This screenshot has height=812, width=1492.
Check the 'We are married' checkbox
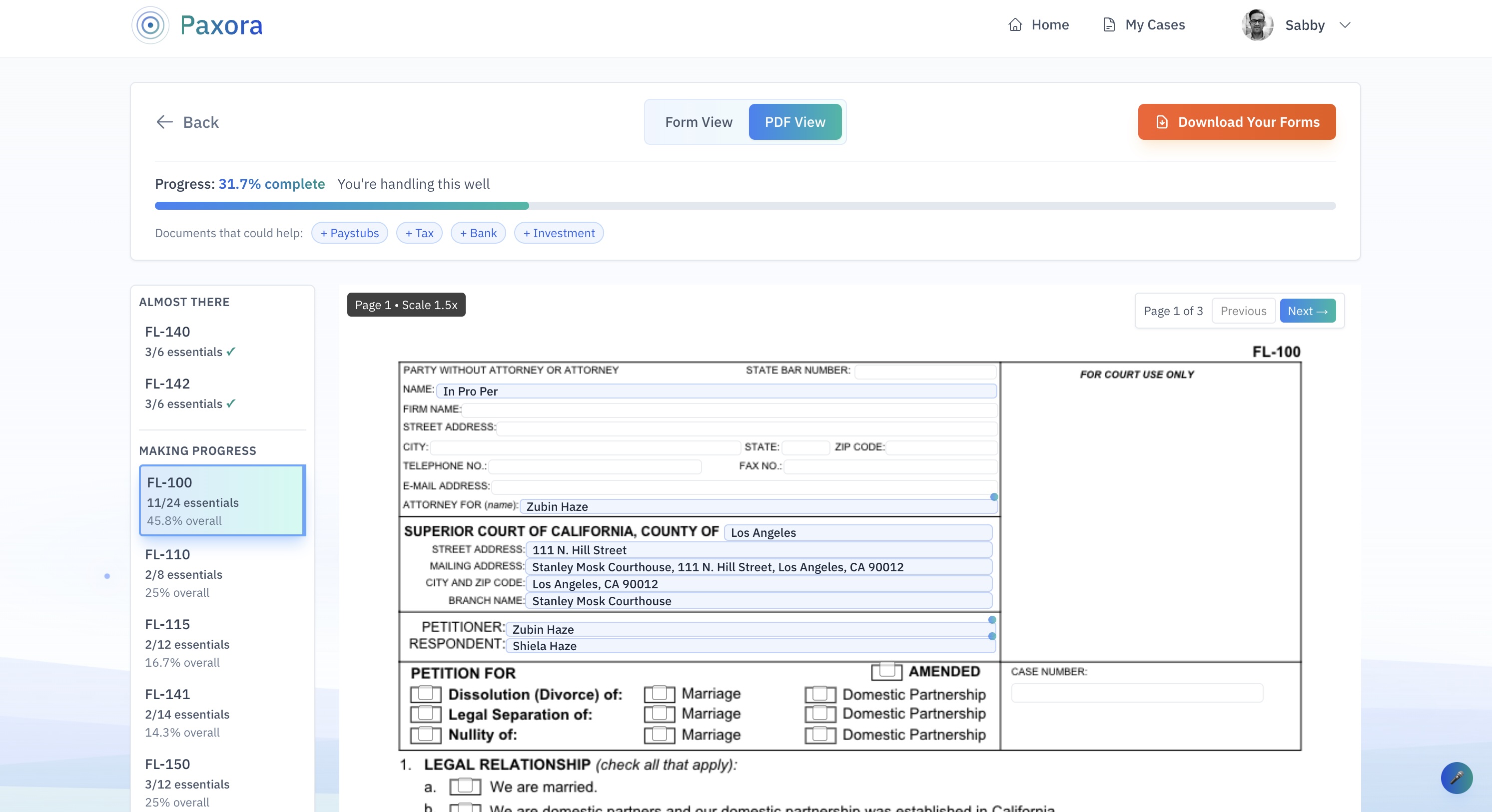point(465,786)
